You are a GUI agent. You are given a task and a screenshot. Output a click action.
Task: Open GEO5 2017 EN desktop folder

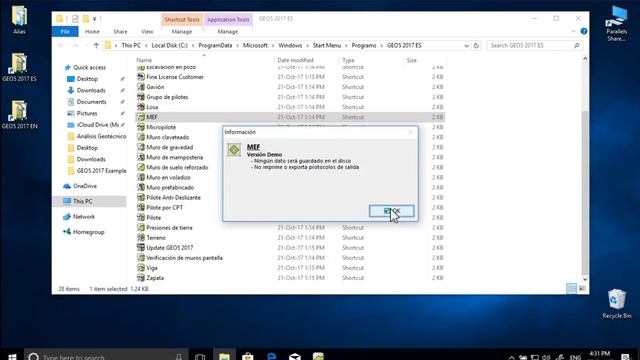click(19, 115)
